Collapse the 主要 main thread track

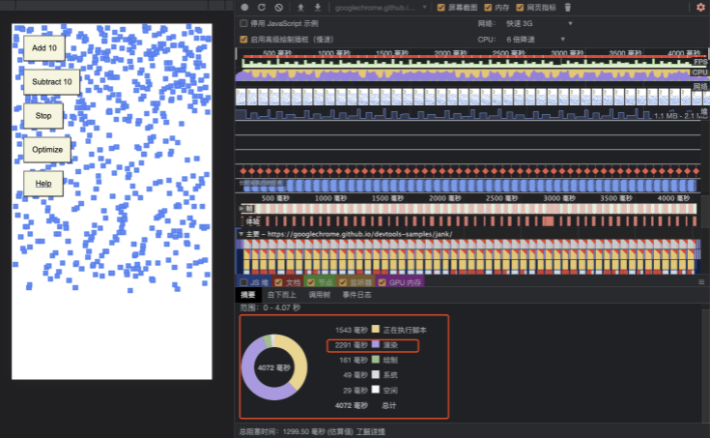point(241,234)
